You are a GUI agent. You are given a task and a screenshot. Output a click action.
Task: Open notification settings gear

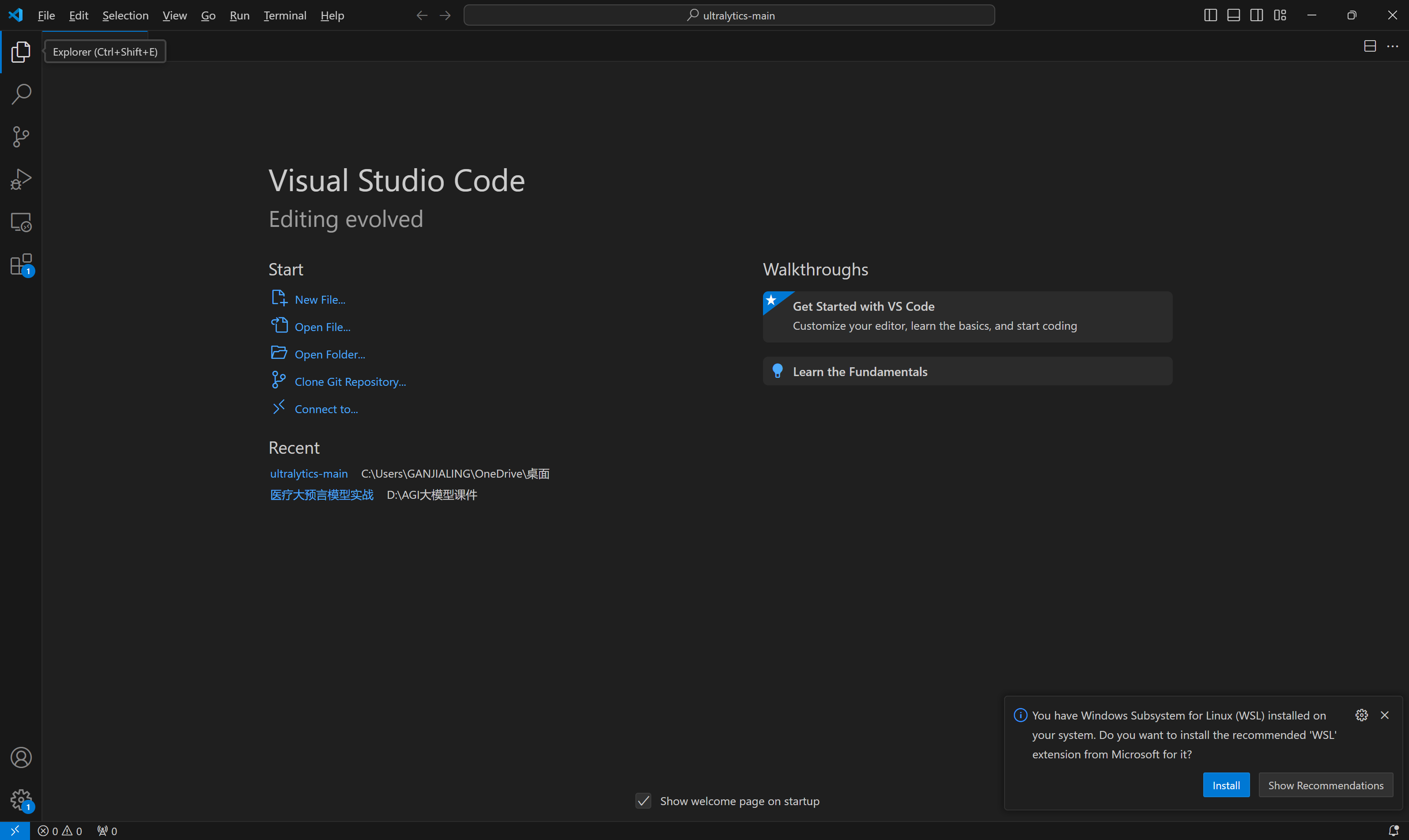point(1361,715)
